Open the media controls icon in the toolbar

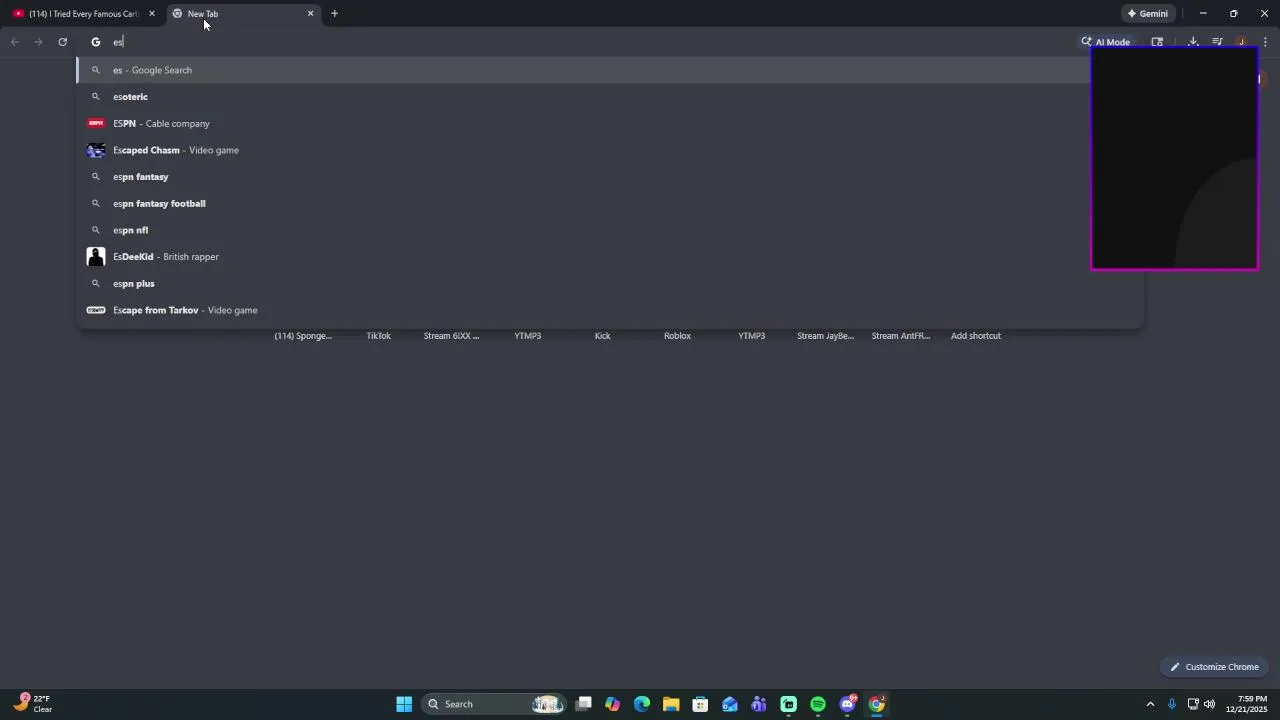click(x=1217, y=42)
